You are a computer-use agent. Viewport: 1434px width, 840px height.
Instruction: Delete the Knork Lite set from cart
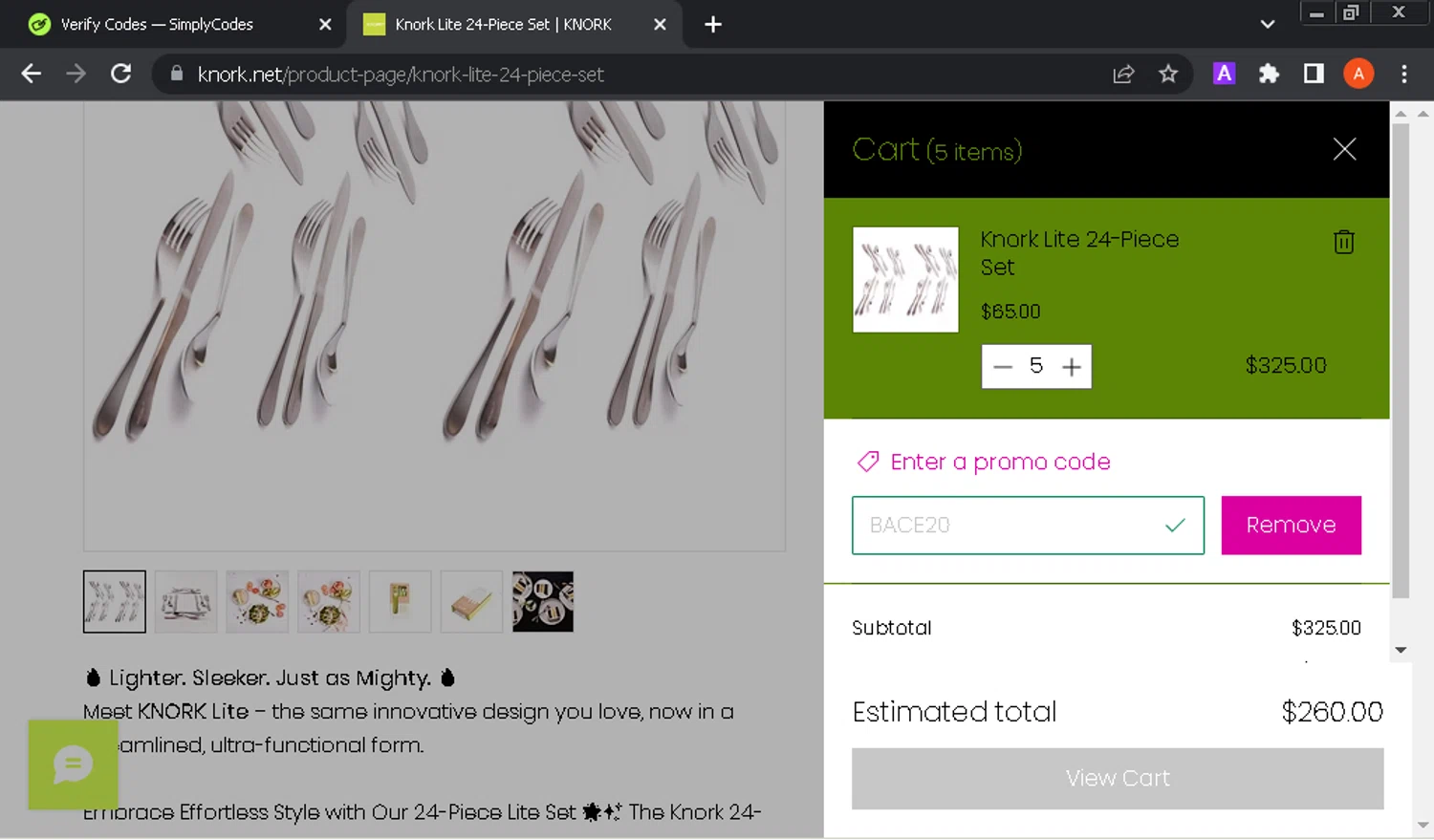[x=1344, y=242]
